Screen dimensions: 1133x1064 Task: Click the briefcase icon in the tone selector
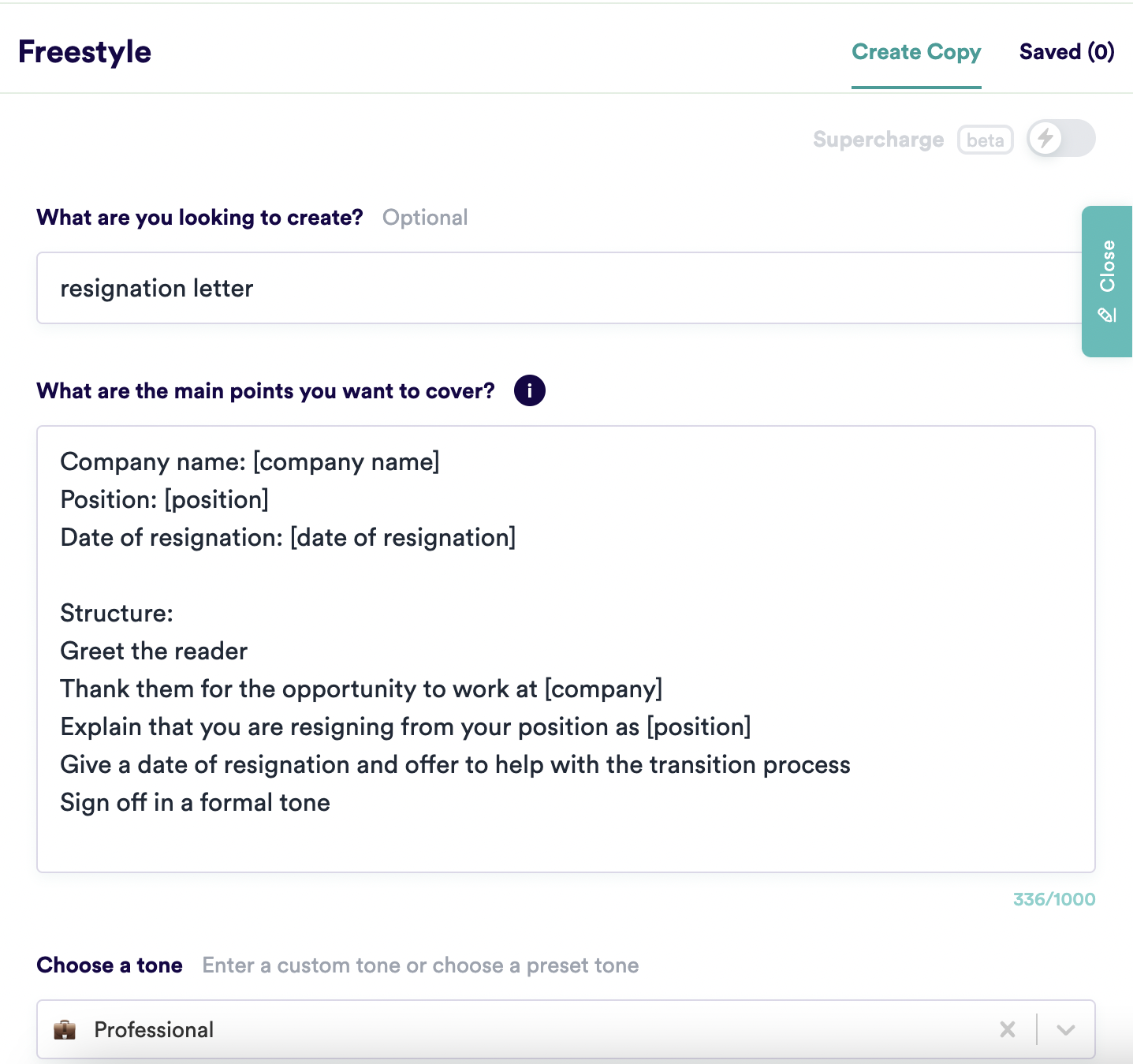click(x=66, y=1029)
